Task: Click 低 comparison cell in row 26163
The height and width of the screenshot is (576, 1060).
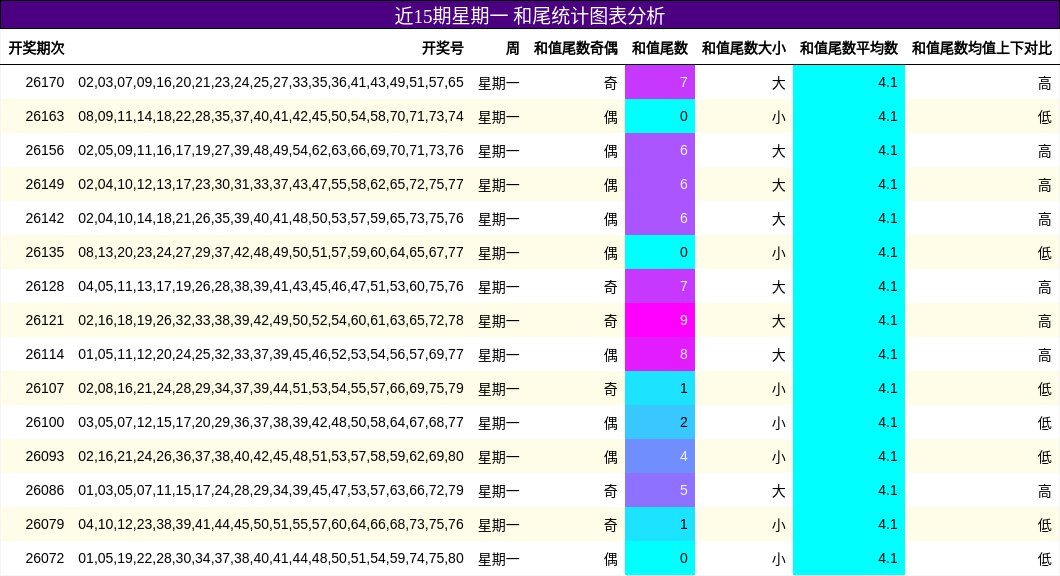Action: point(1044,116)
